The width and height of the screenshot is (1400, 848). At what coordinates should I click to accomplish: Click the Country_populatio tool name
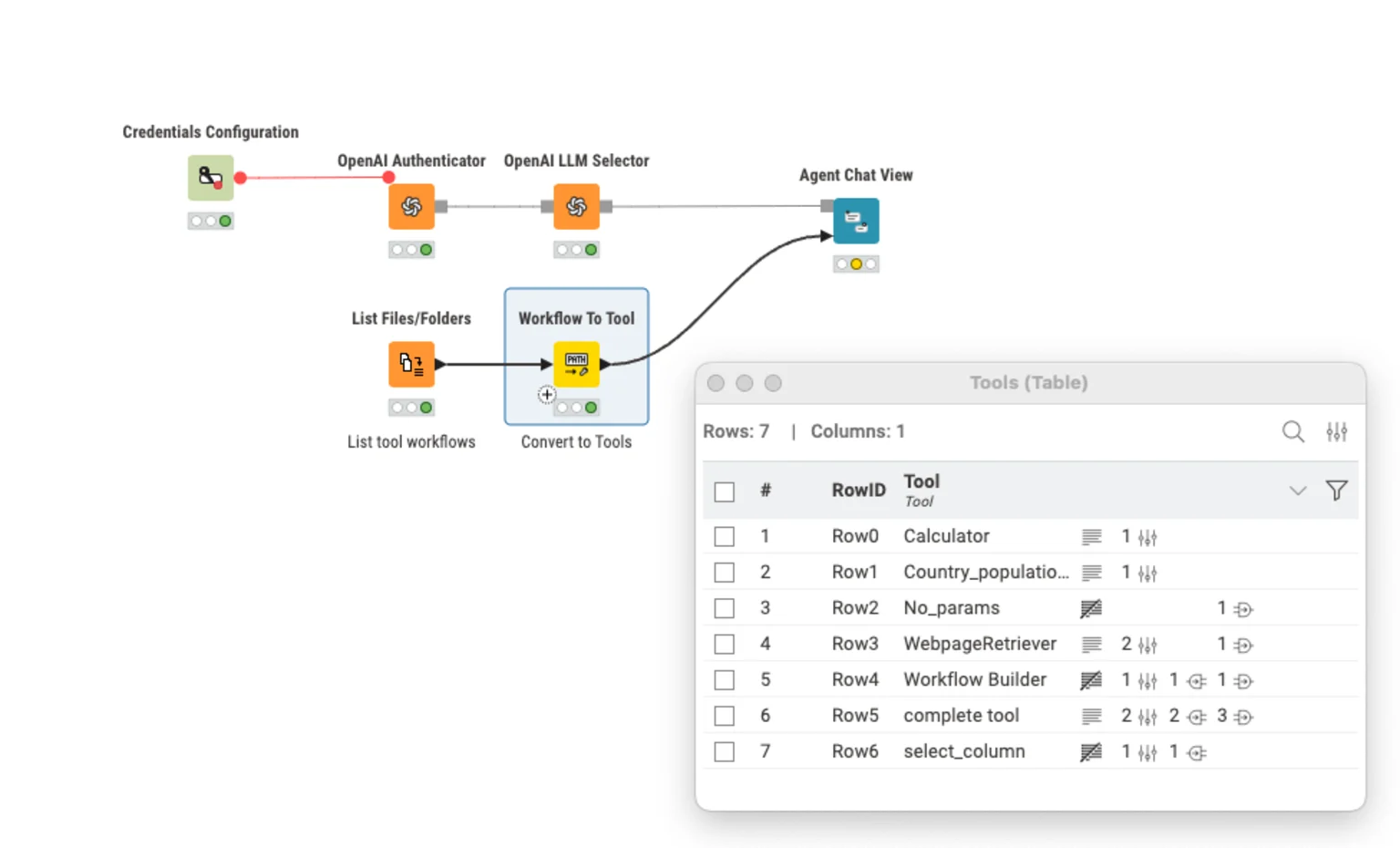(984, 572)
